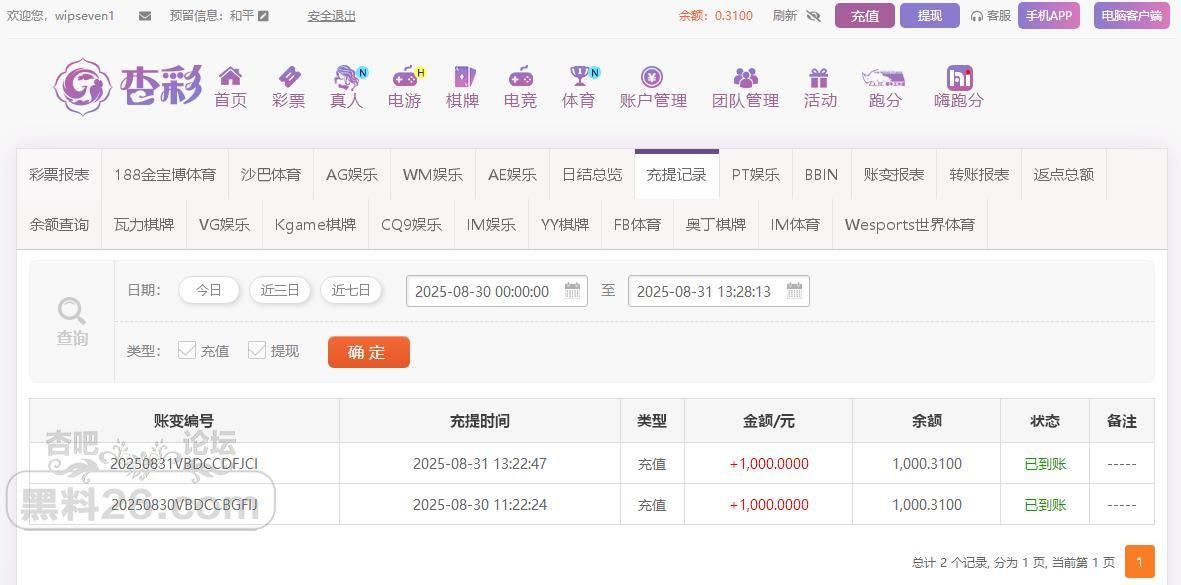The image size is (1181, 585).
Task: Switch to the 彩票报表 tab
Action: 59,174
